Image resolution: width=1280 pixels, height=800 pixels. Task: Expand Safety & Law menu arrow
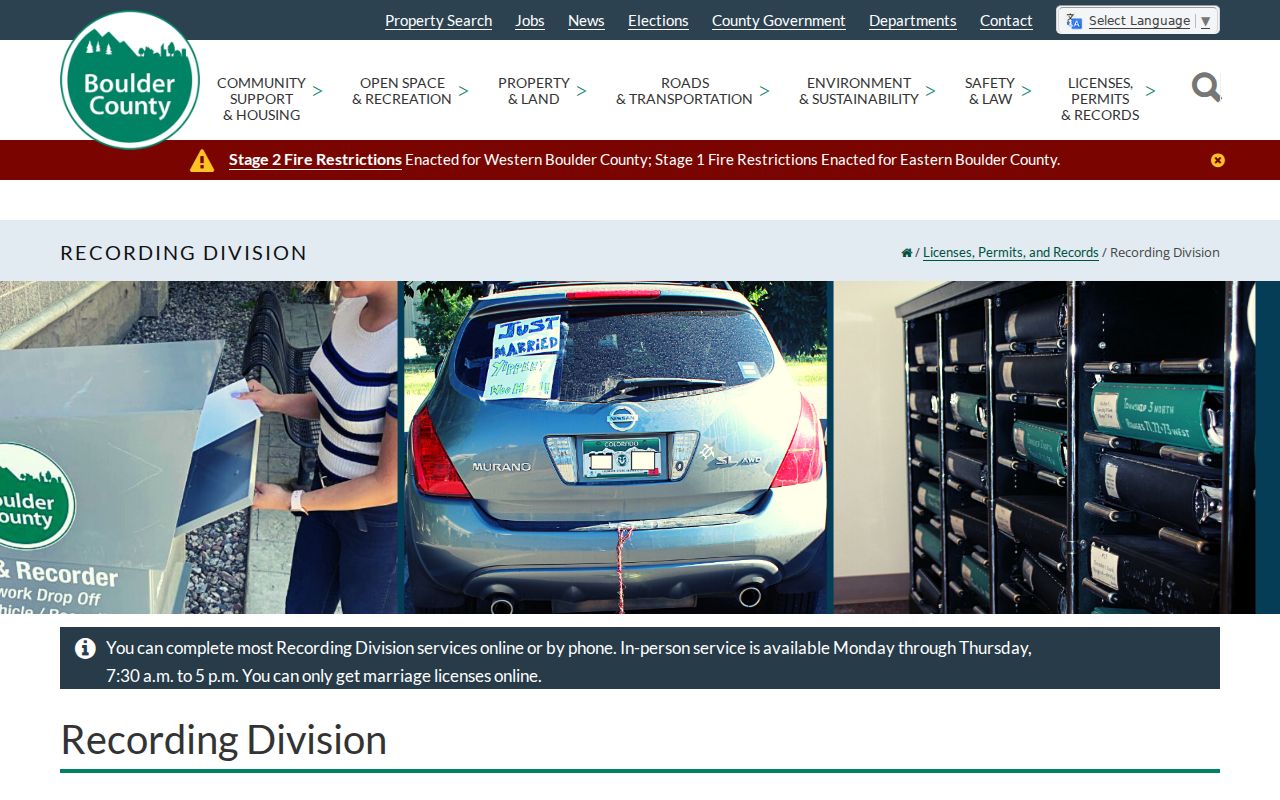tap(1026, 91)
